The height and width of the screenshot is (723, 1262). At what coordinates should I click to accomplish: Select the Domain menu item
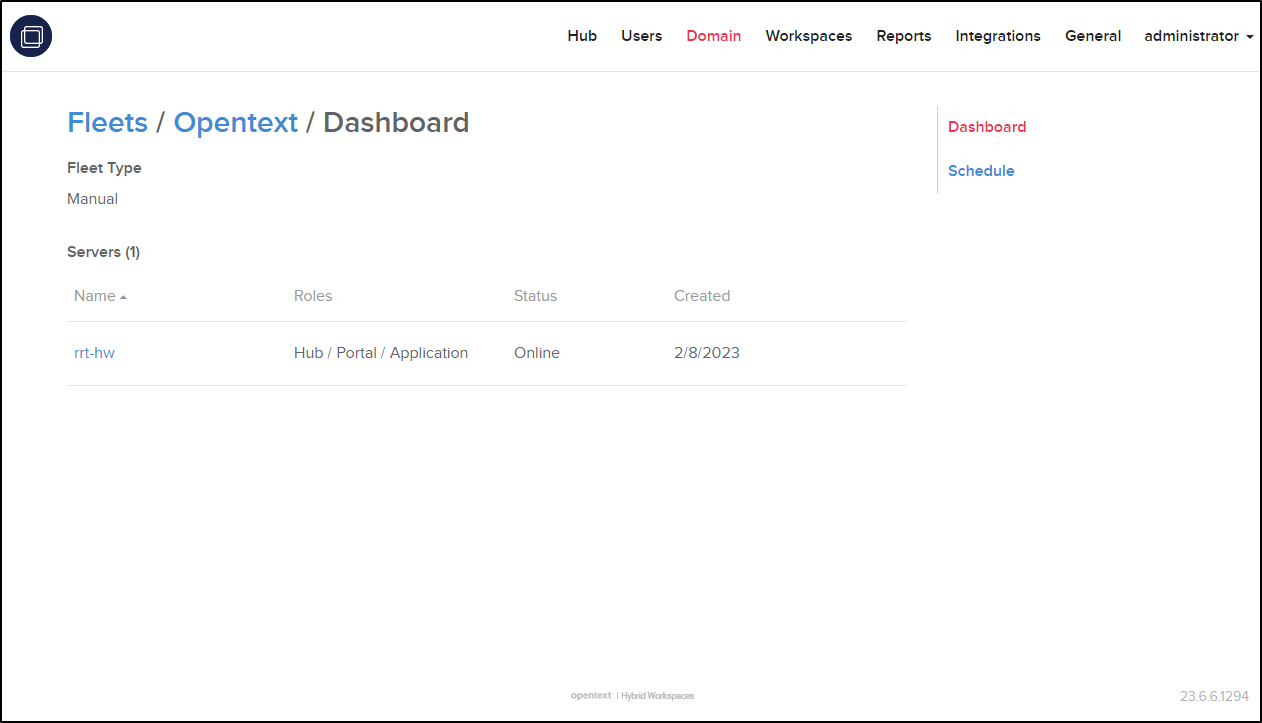pos(714,36)
